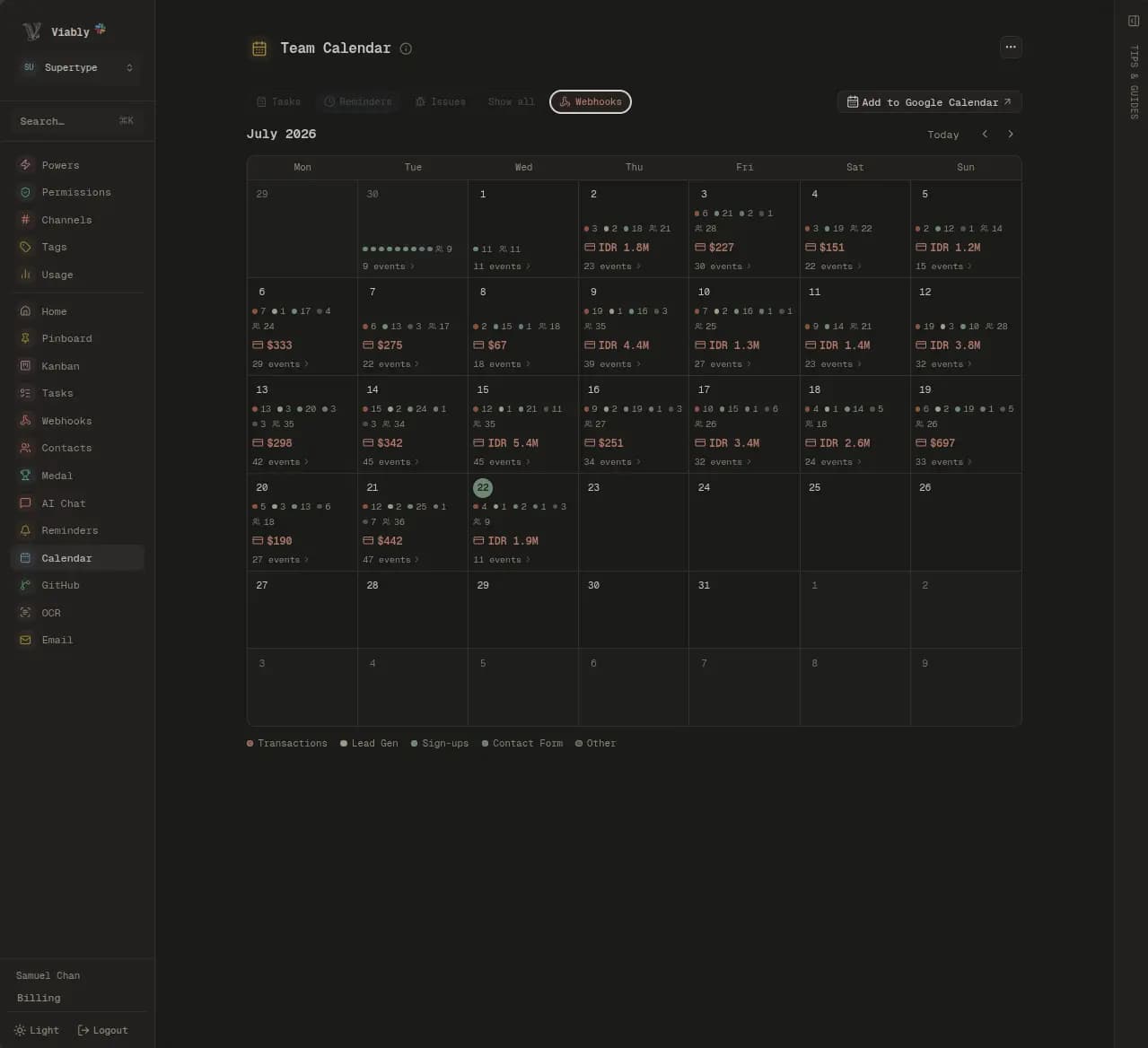This screenshot has width=1148, height=1048.
Task: Click the Logout button
Action: point(103,1030)
